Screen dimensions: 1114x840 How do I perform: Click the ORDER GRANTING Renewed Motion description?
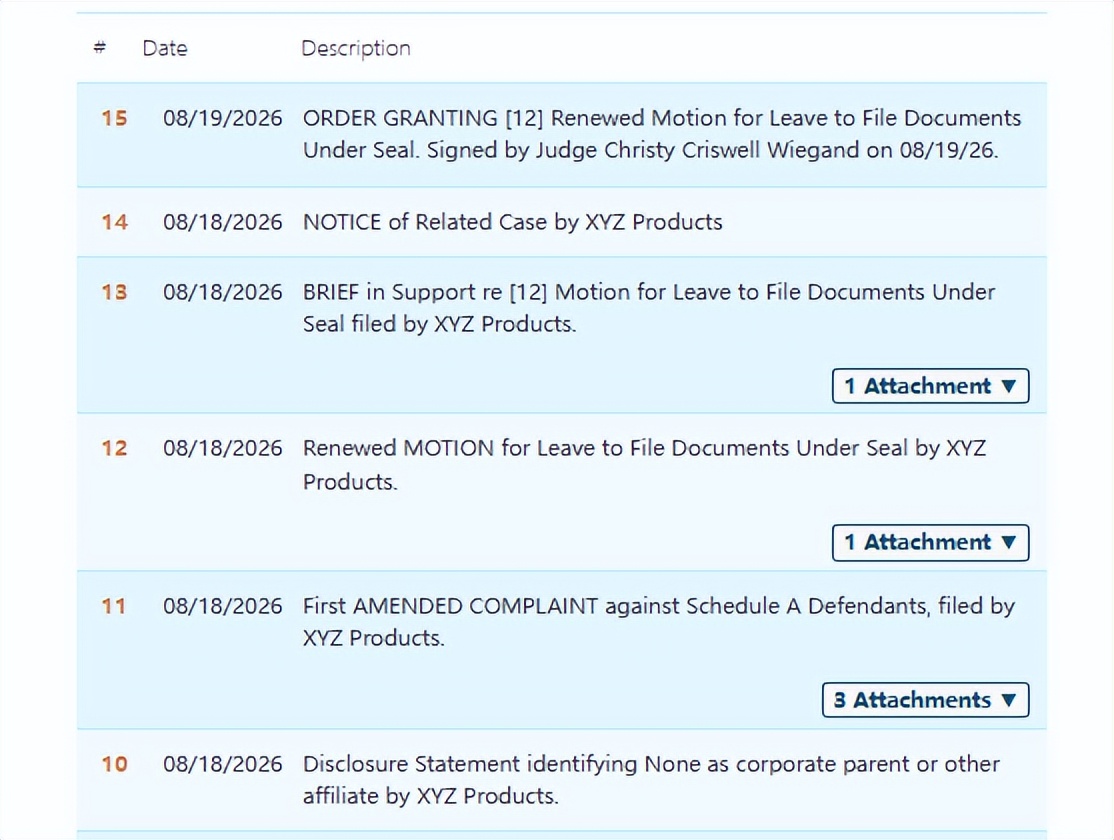tap(661, 134)
